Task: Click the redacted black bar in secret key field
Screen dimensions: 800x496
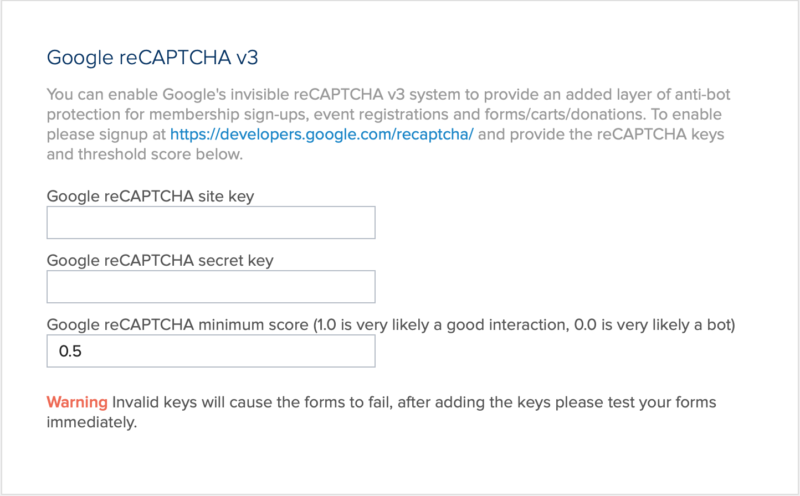Action: tap(209, 288)
